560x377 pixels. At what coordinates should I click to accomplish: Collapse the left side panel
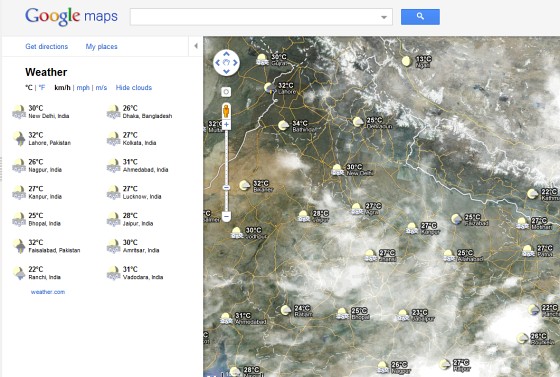coord(196,46)
